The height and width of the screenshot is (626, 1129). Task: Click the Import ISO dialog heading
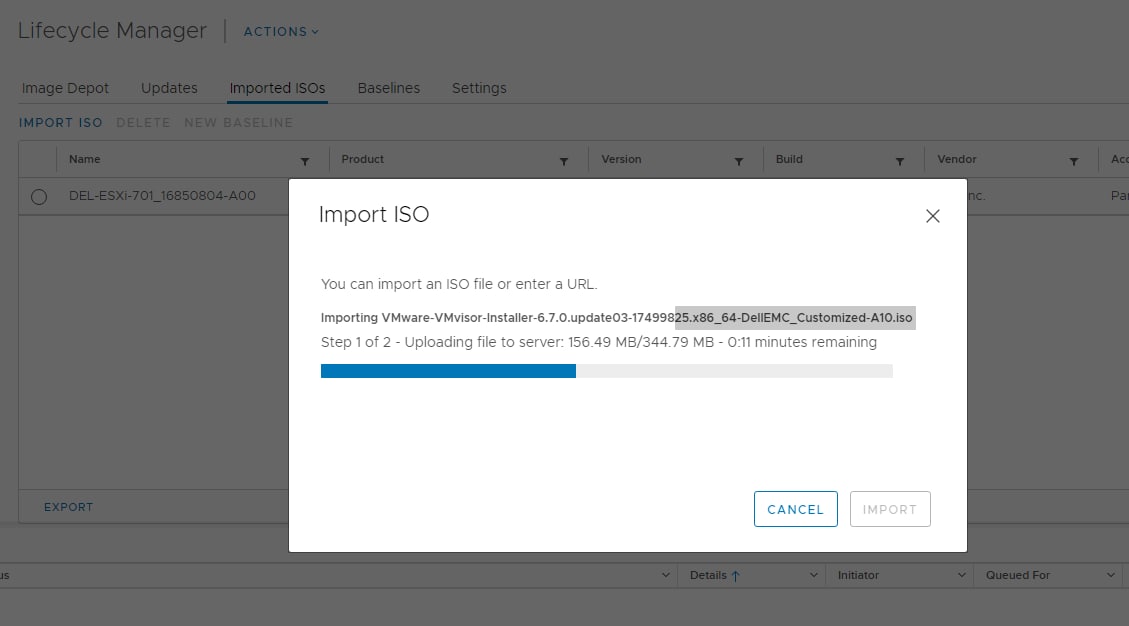pyautogui.click(x=374, y=215)
